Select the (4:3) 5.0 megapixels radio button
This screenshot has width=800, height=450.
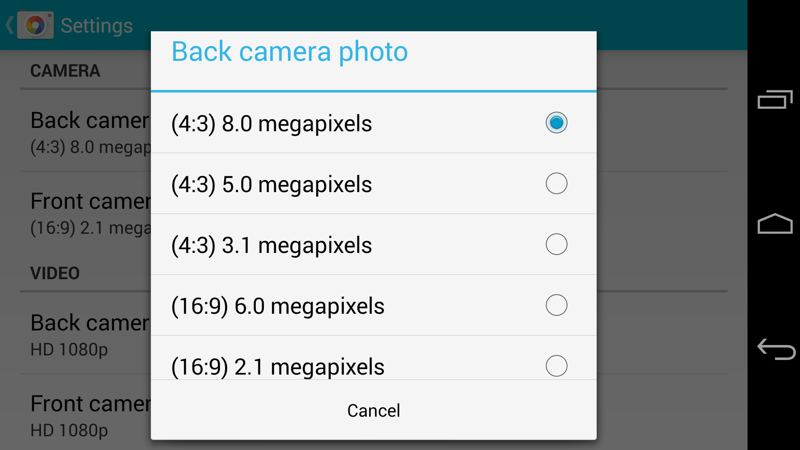click(x=556, y=184)
